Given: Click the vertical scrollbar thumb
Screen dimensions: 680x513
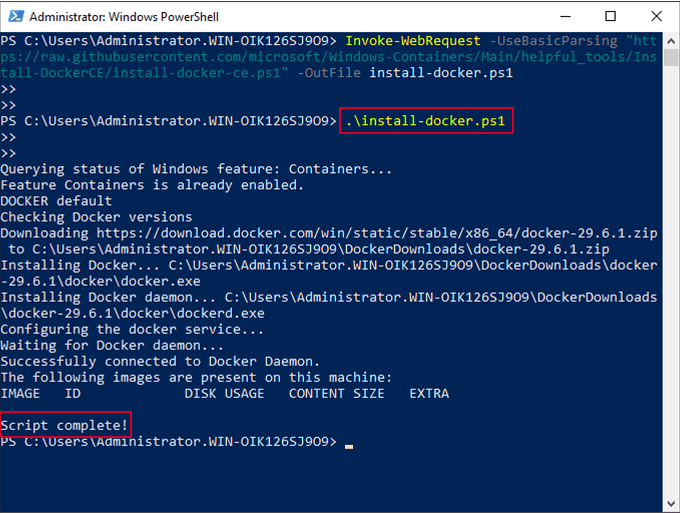Looking at the screenshot, I should (x=671, y=58).
